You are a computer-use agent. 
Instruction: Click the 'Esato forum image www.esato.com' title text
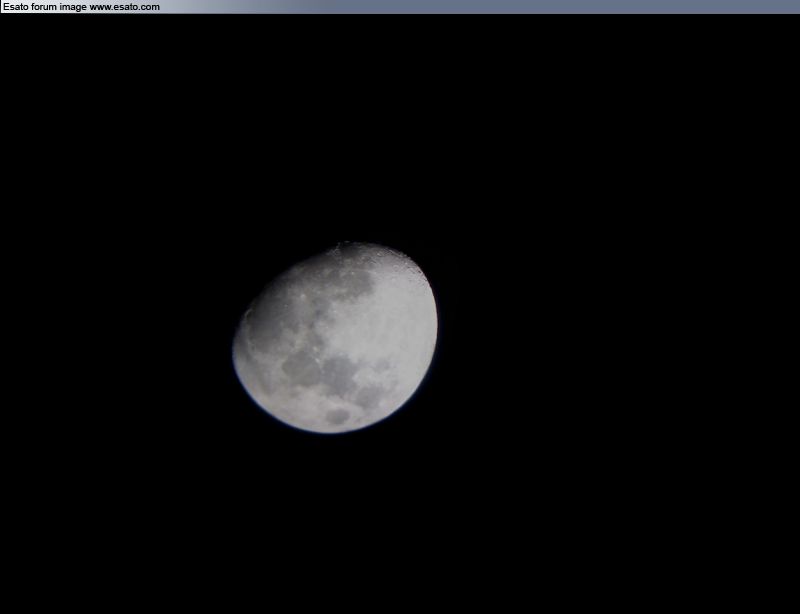(82, 7)
